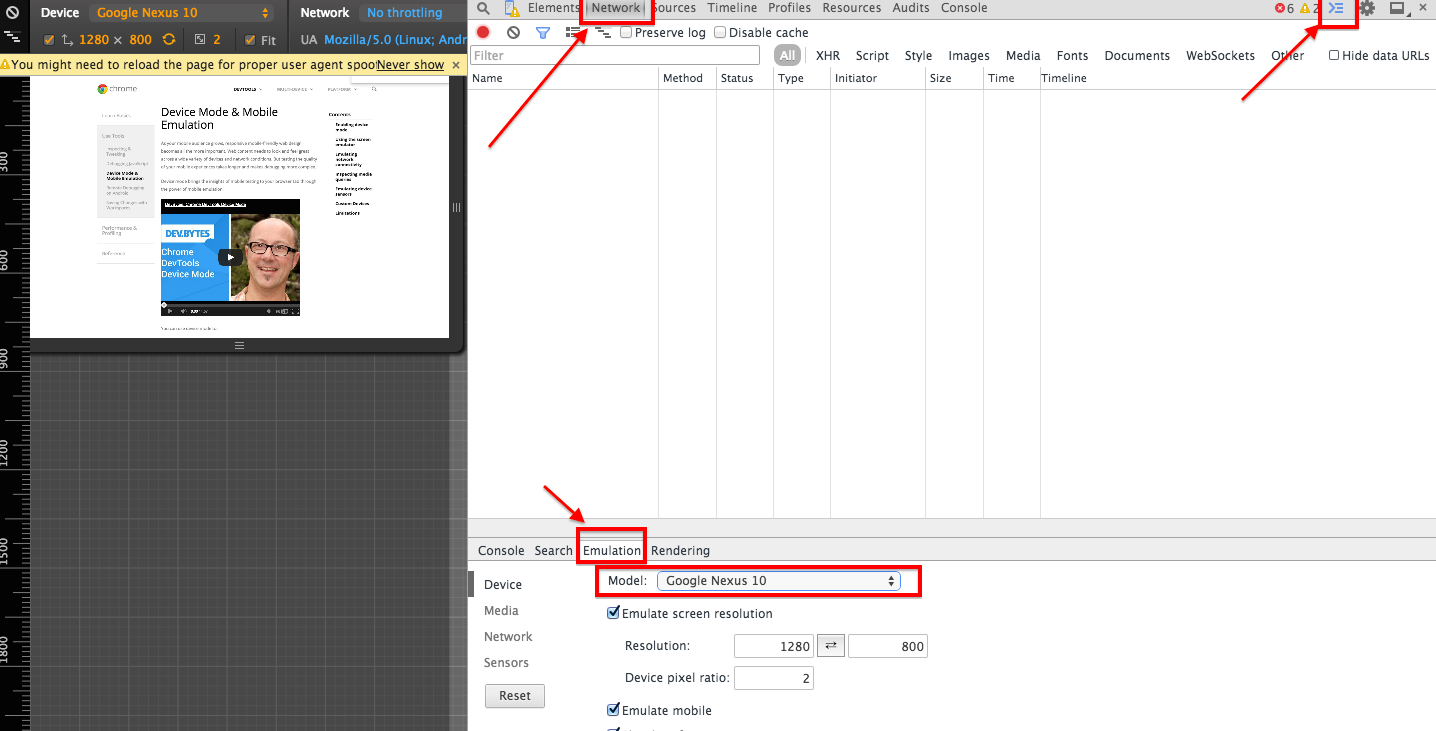Screen dimensions: 1436x731
Task: Click the resolution width field 1280
Action: (x=774, y=647)
